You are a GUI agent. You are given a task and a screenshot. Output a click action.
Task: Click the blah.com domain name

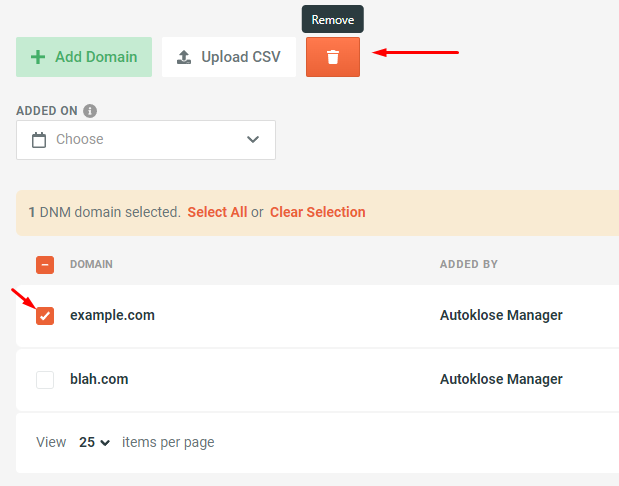pyautogui.click(x=99, y=379)
